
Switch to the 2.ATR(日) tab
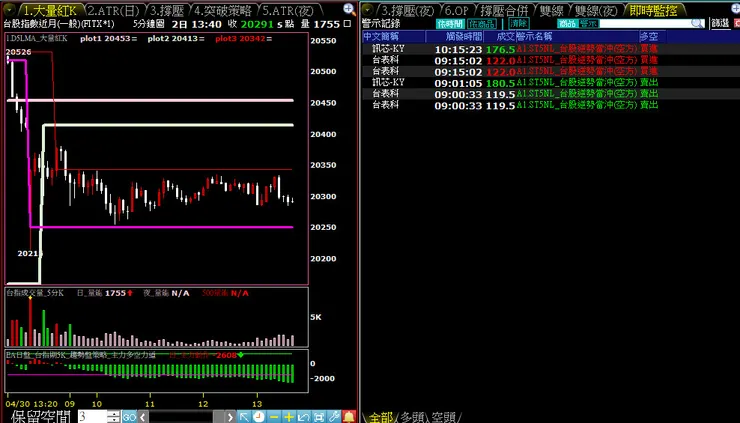point(113,10)
